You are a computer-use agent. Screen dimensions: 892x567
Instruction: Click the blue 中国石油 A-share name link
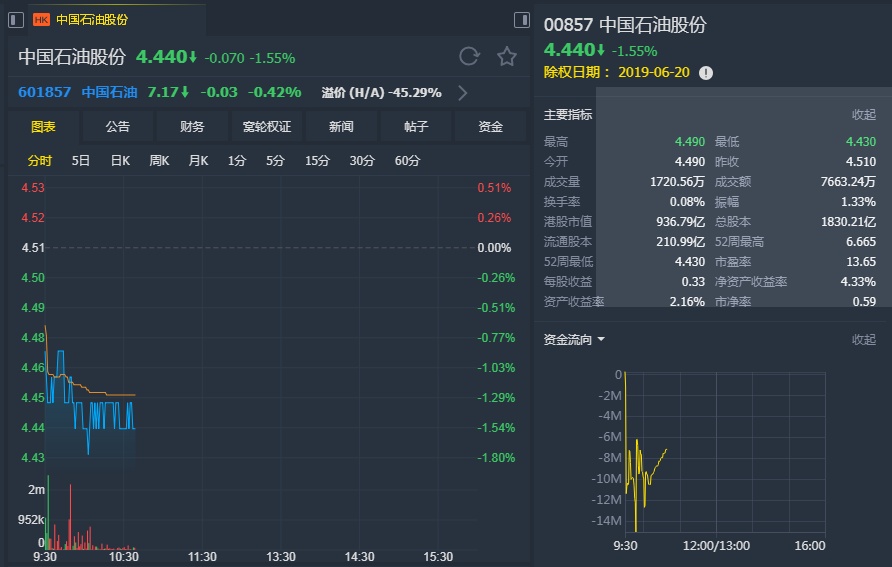109,92
